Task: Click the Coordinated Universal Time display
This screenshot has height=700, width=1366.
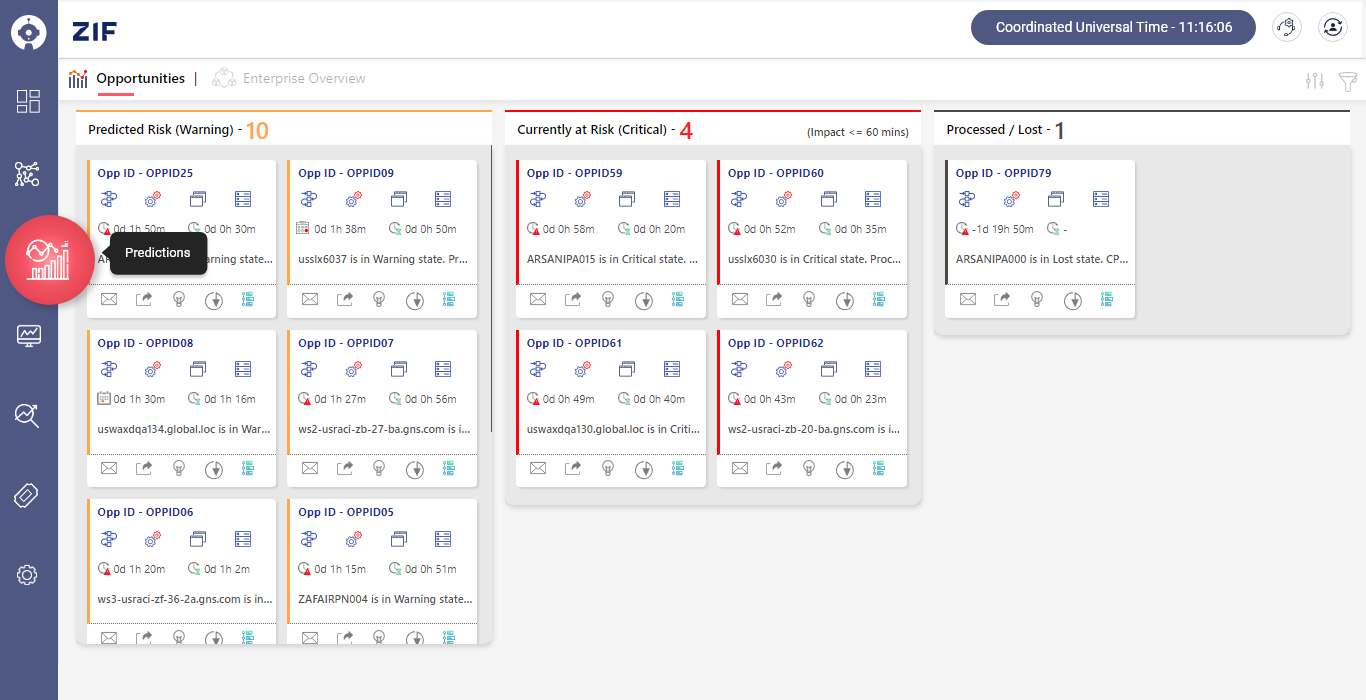Action: tap(1112, 27)
